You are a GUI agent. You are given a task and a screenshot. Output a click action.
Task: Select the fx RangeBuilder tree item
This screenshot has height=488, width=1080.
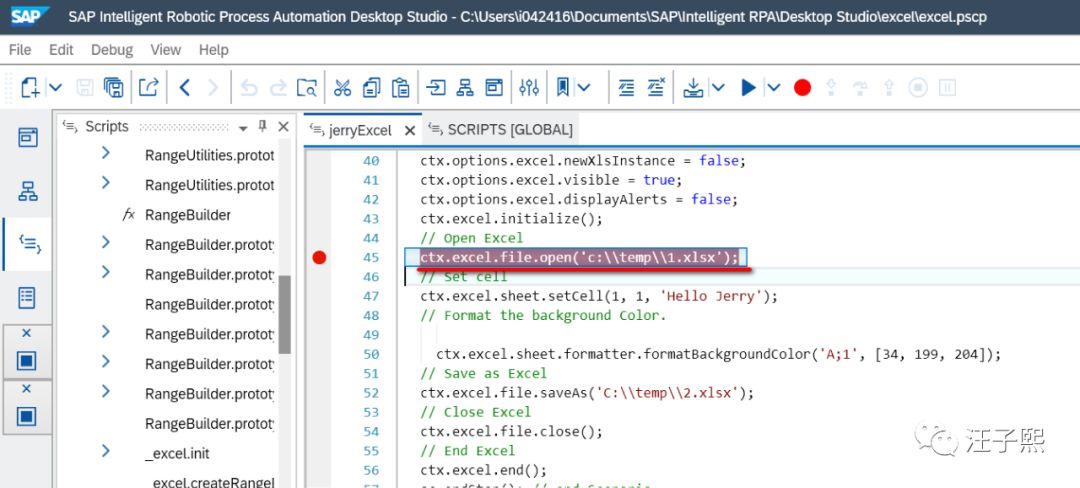[187, 215]
